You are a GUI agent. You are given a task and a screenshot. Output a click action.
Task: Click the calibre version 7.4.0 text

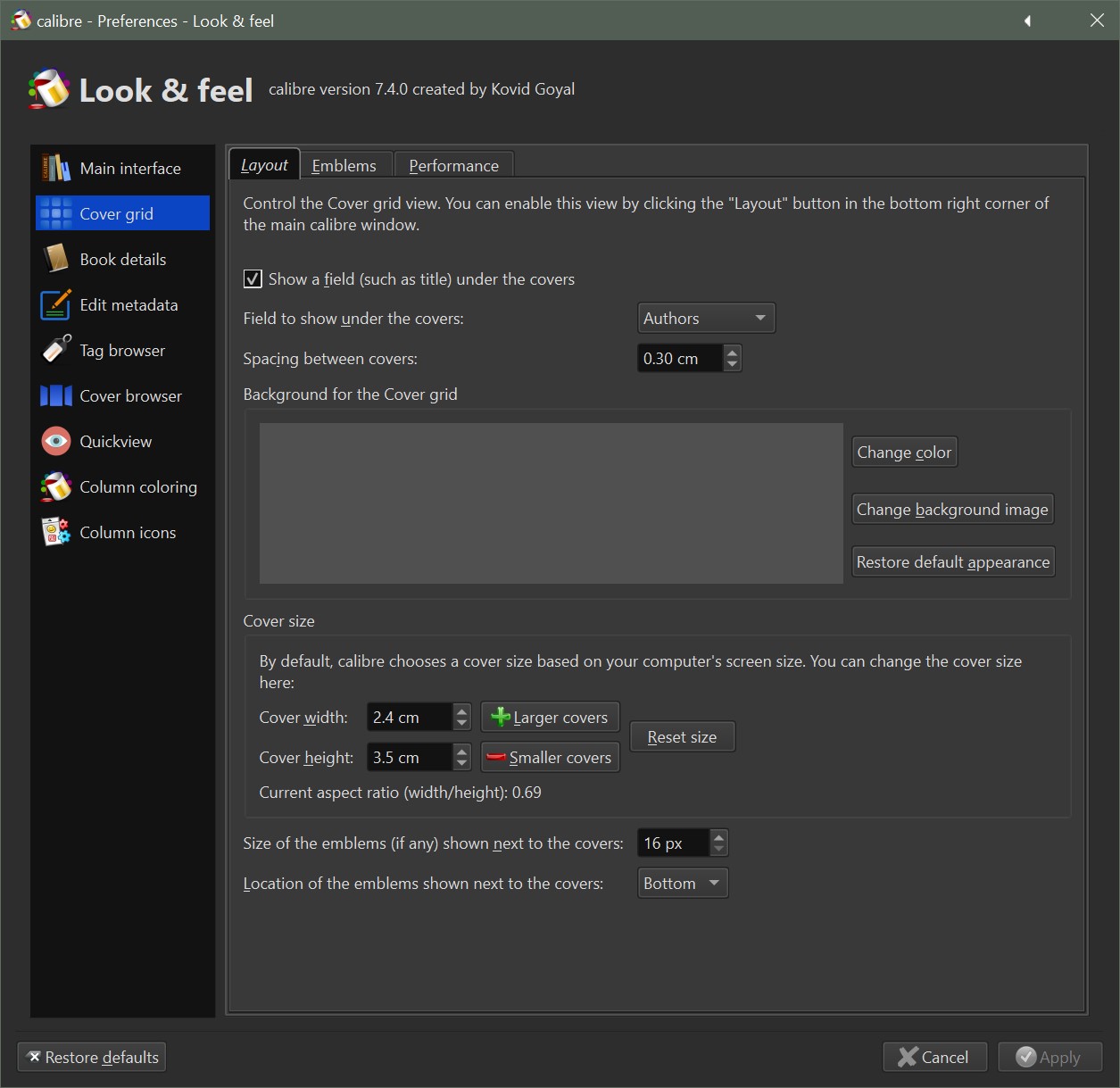[x=421, y=89]
